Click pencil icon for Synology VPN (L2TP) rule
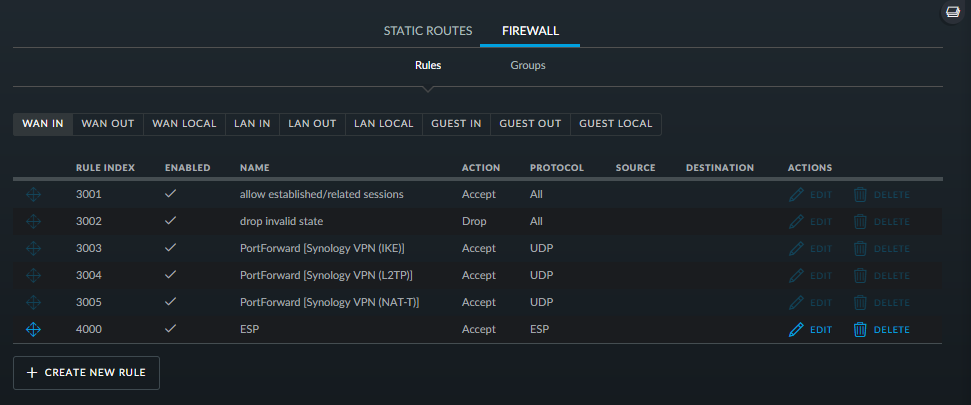Image resolution: width=971 pixels, height=405 pixels. pos(796,276)
